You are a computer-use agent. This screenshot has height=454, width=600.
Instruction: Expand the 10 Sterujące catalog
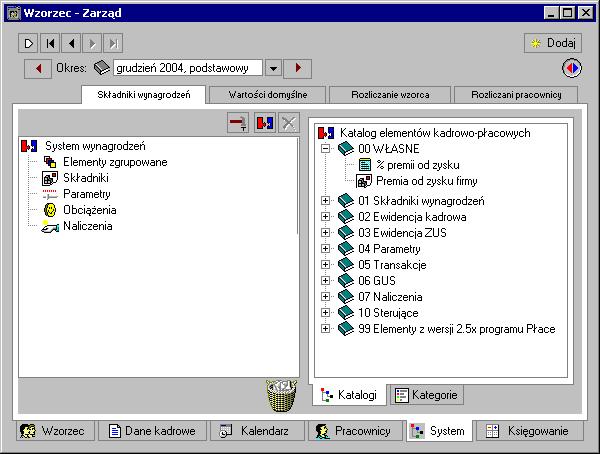coord(325,313)
